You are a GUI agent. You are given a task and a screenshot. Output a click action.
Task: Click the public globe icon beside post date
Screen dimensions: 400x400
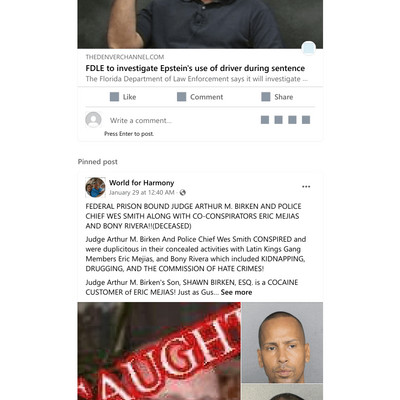click(183, 193)
